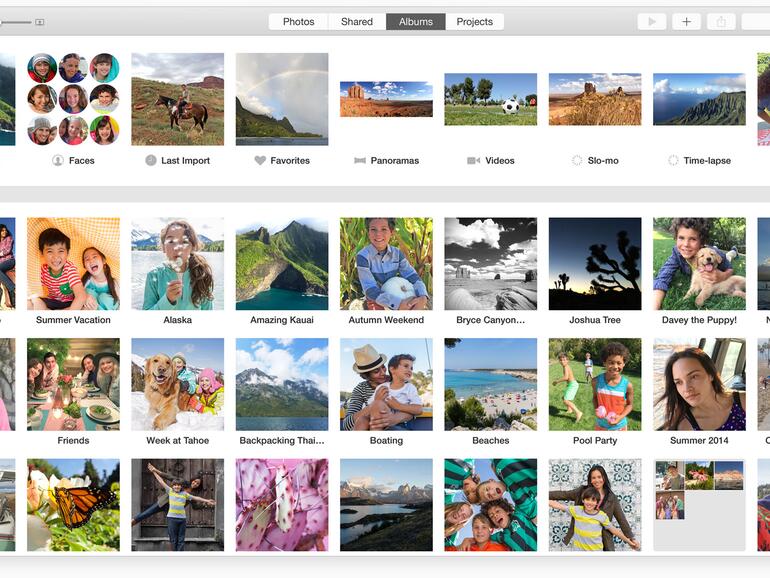Click the Videos camera icon
This screenshot has height=578, width=770.
pos(473,161)
